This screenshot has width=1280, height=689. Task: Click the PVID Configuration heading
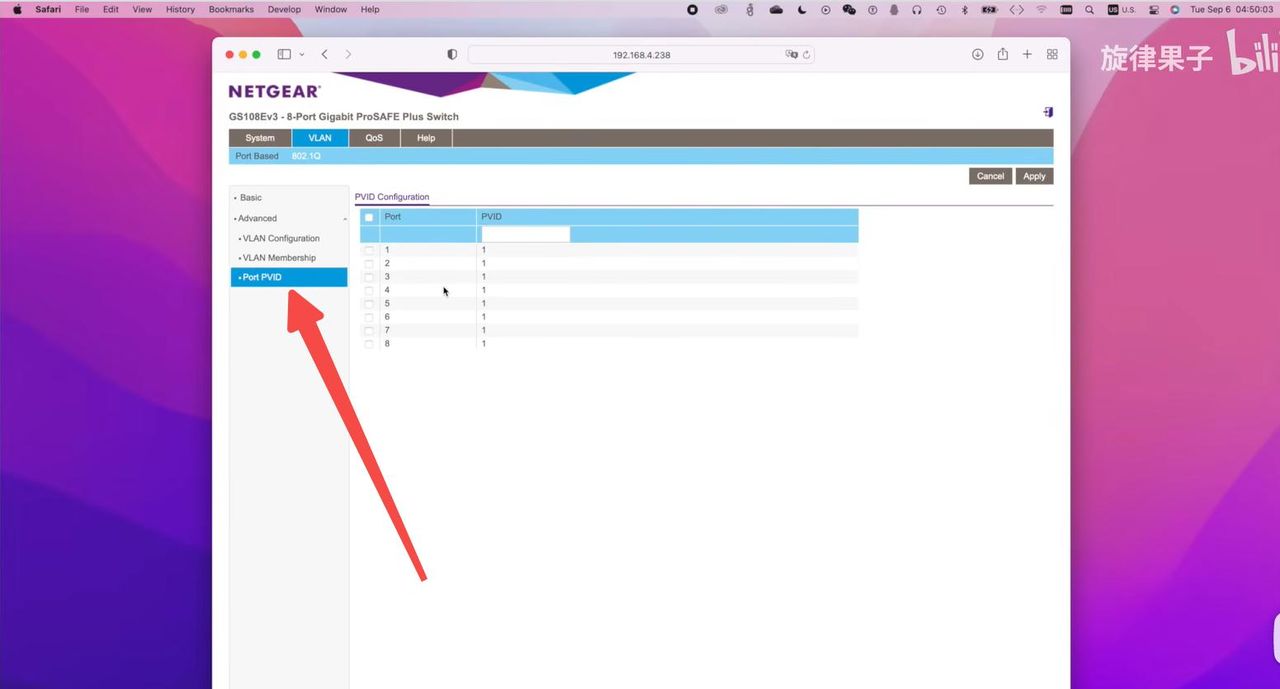click(x=392, y=197)
